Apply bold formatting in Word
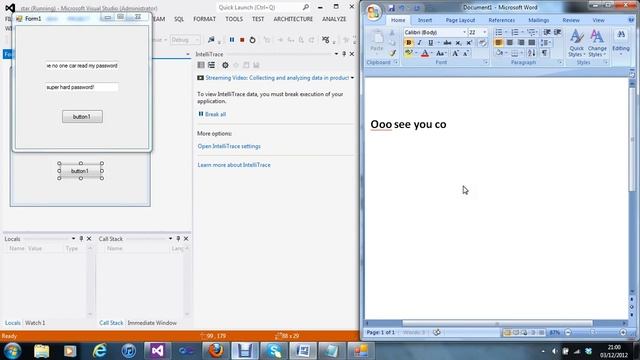The image size is (640, 360). tap(409, 43)
